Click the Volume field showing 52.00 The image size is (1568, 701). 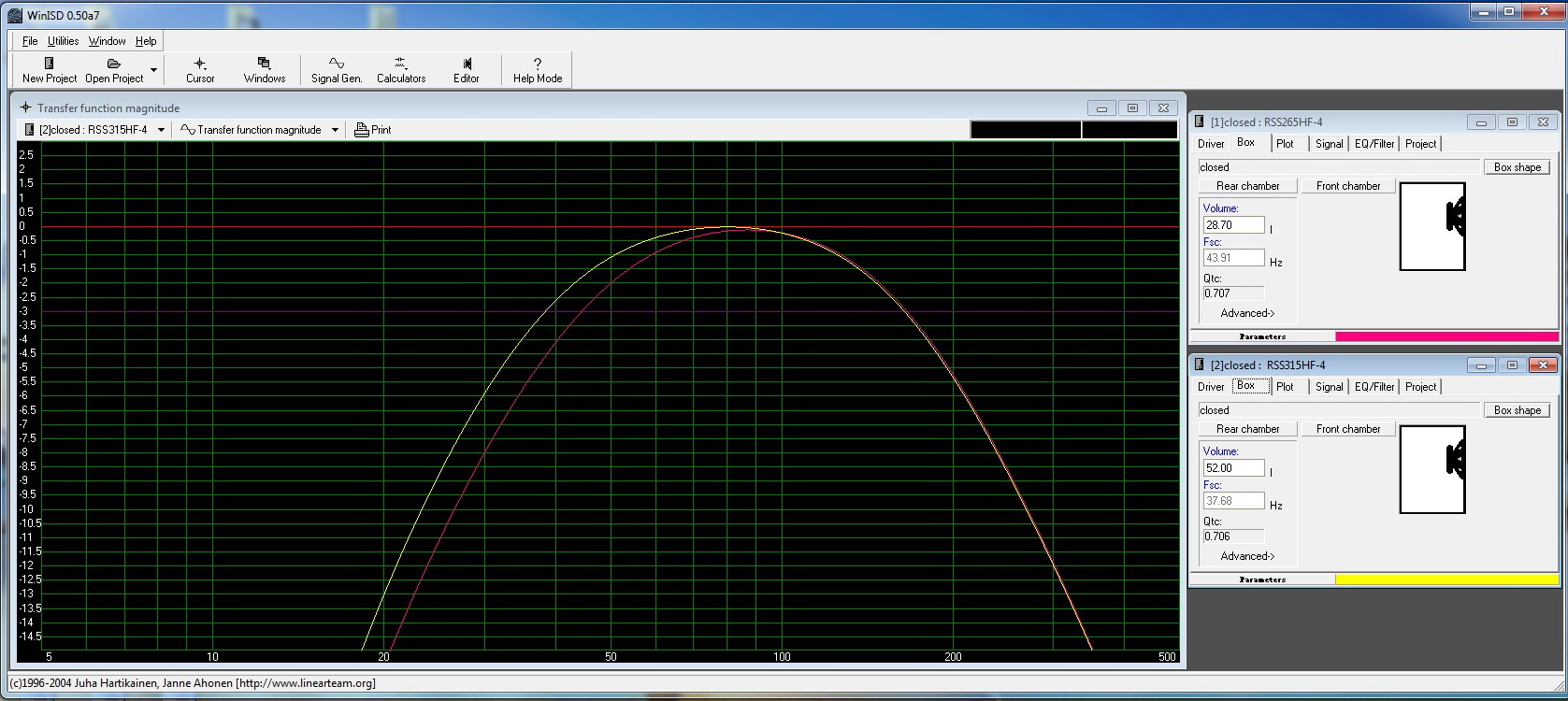click(1233, 468)
